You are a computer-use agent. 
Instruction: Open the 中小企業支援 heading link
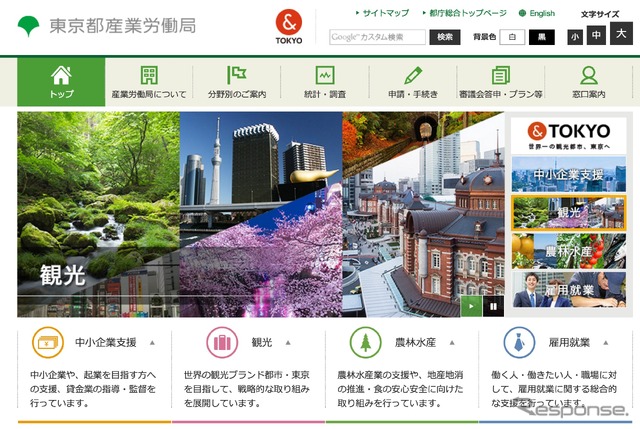click(106, 342)
